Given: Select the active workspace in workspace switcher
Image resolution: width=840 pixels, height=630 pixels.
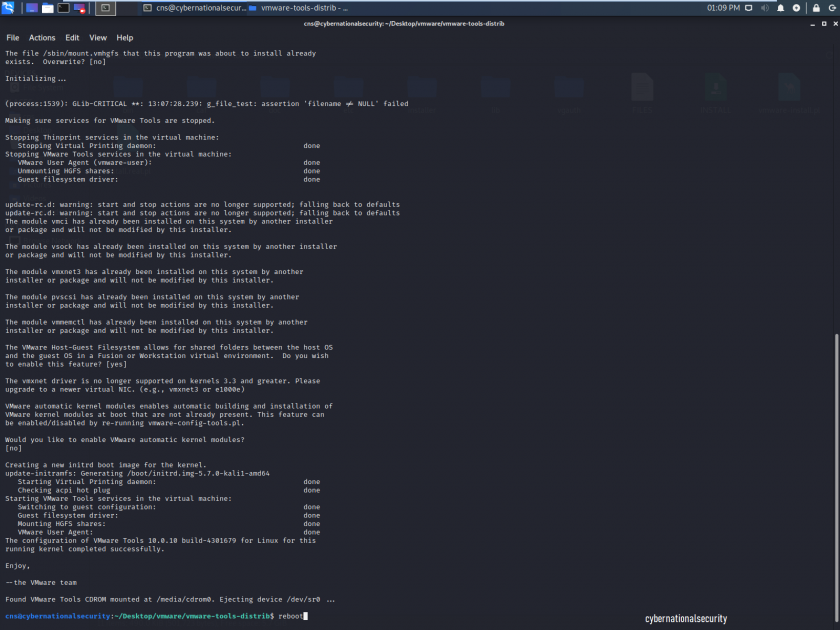Looking at the screenshot, I should tap(106, 8).
